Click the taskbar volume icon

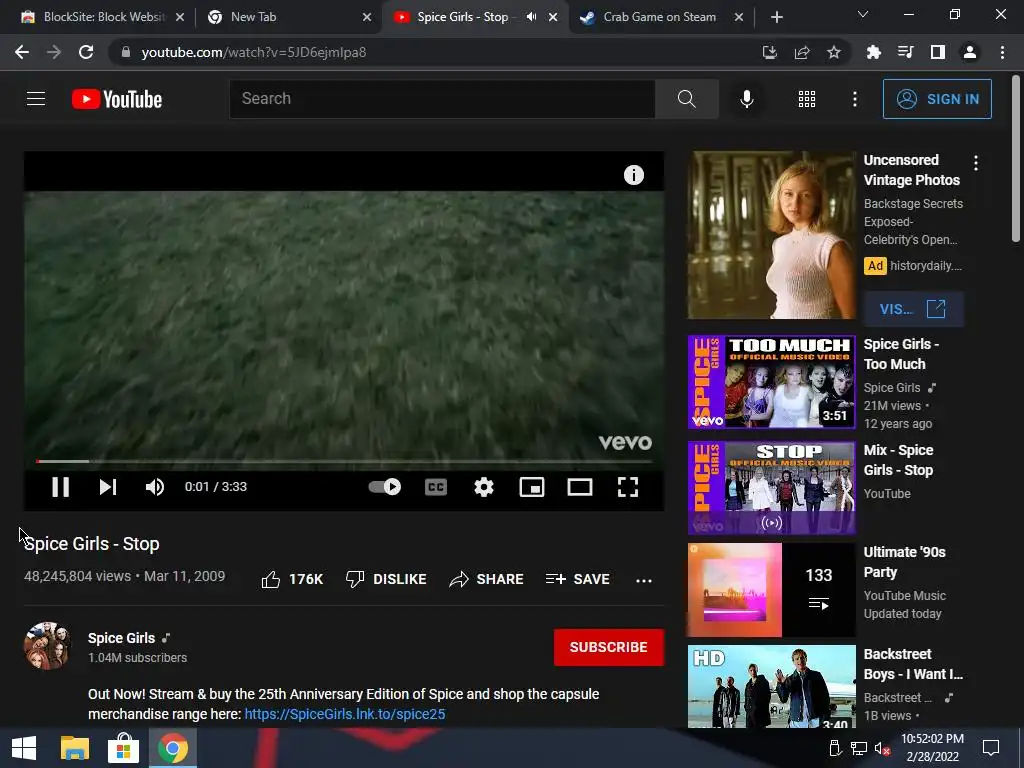point(882,748)
